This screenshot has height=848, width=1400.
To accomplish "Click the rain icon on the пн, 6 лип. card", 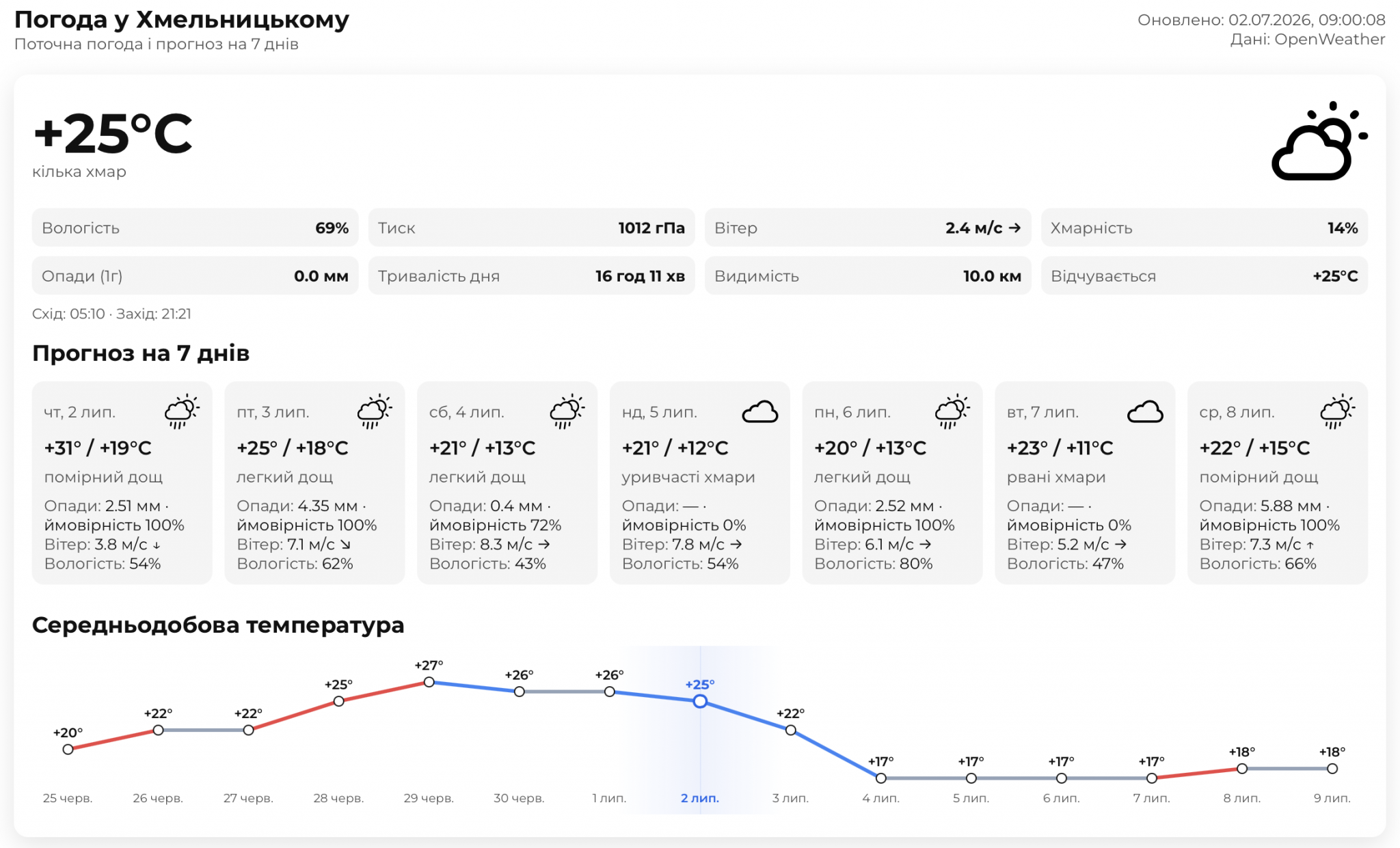I will (952, 412).
